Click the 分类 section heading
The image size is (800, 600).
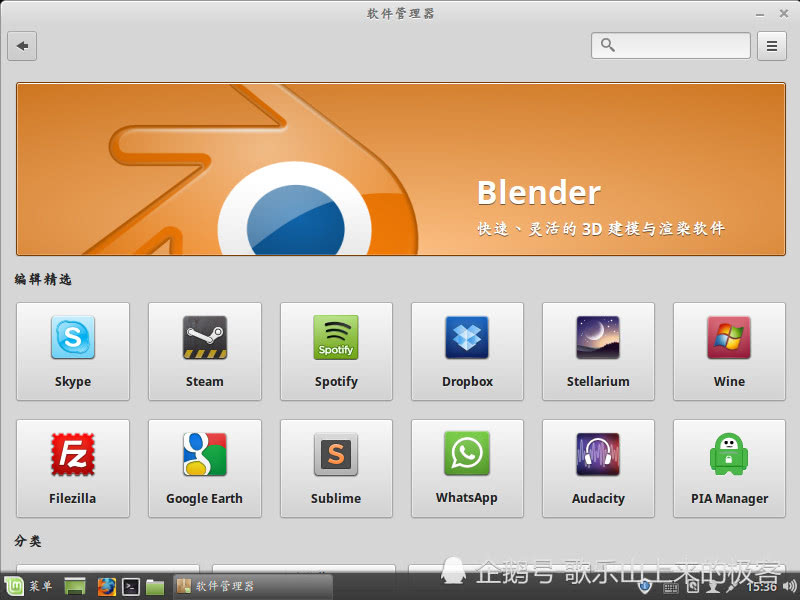point(28,541)
